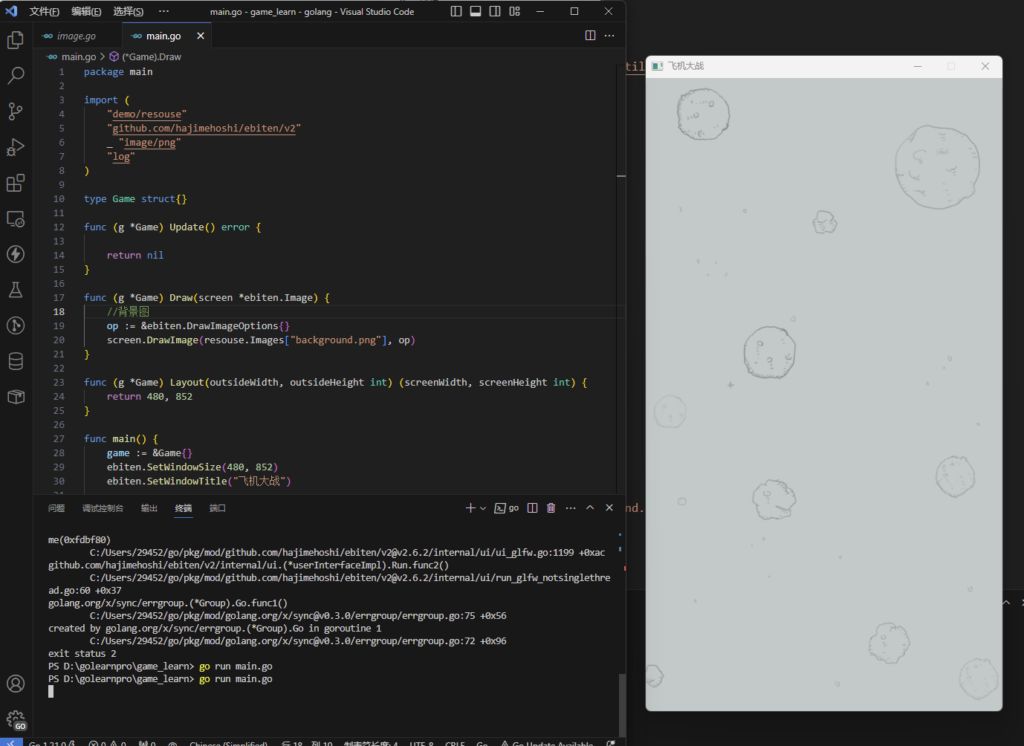Maximize the panel with the chevron-up arrow

590,508
